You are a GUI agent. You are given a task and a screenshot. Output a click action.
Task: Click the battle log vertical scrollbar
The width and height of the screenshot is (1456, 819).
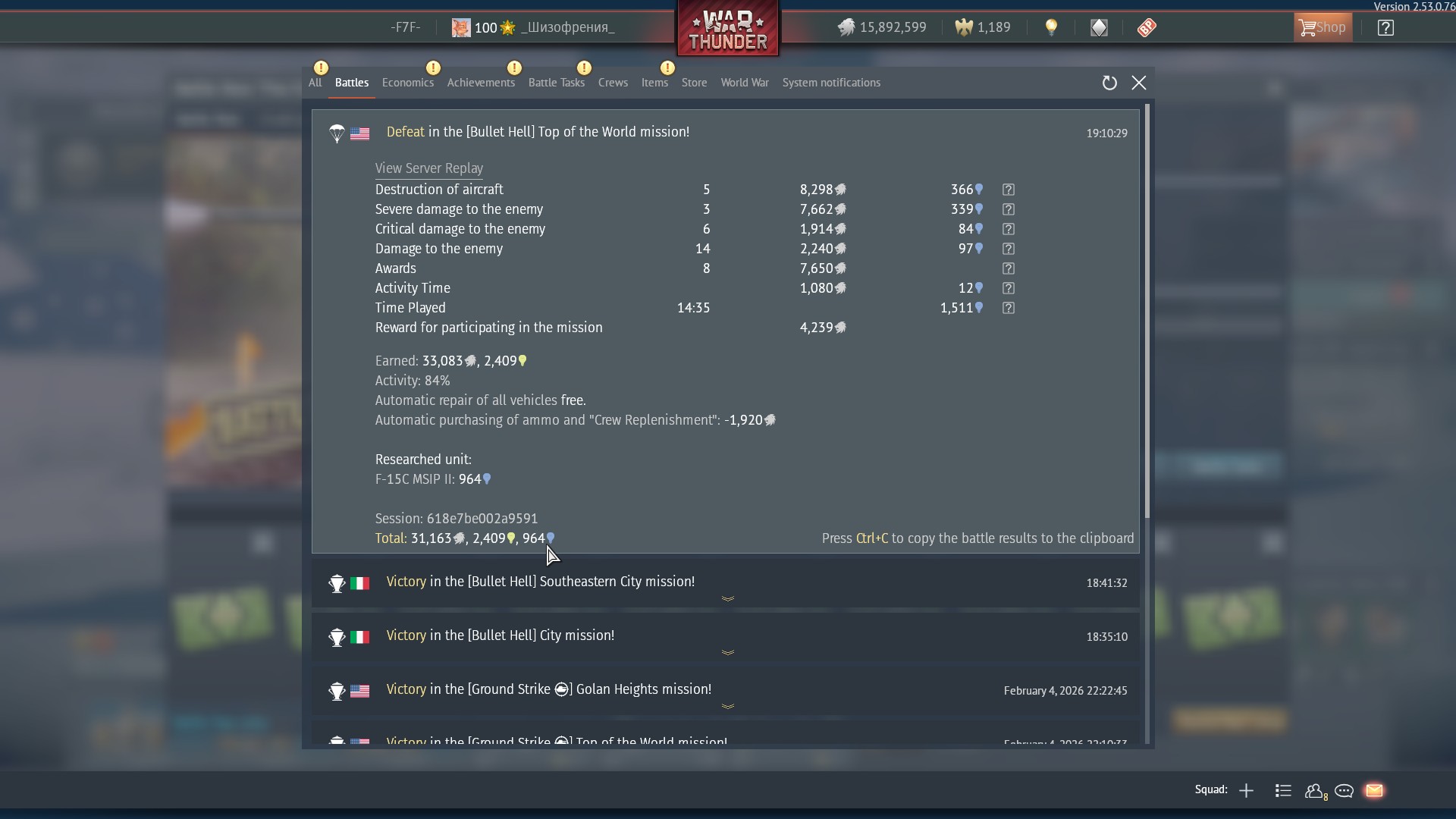tap(1147, 311)
